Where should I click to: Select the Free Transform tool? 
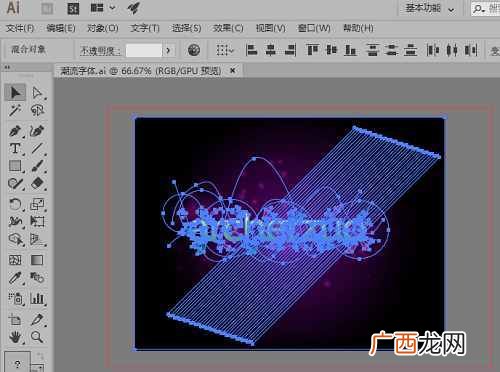(x=37, y=221)
